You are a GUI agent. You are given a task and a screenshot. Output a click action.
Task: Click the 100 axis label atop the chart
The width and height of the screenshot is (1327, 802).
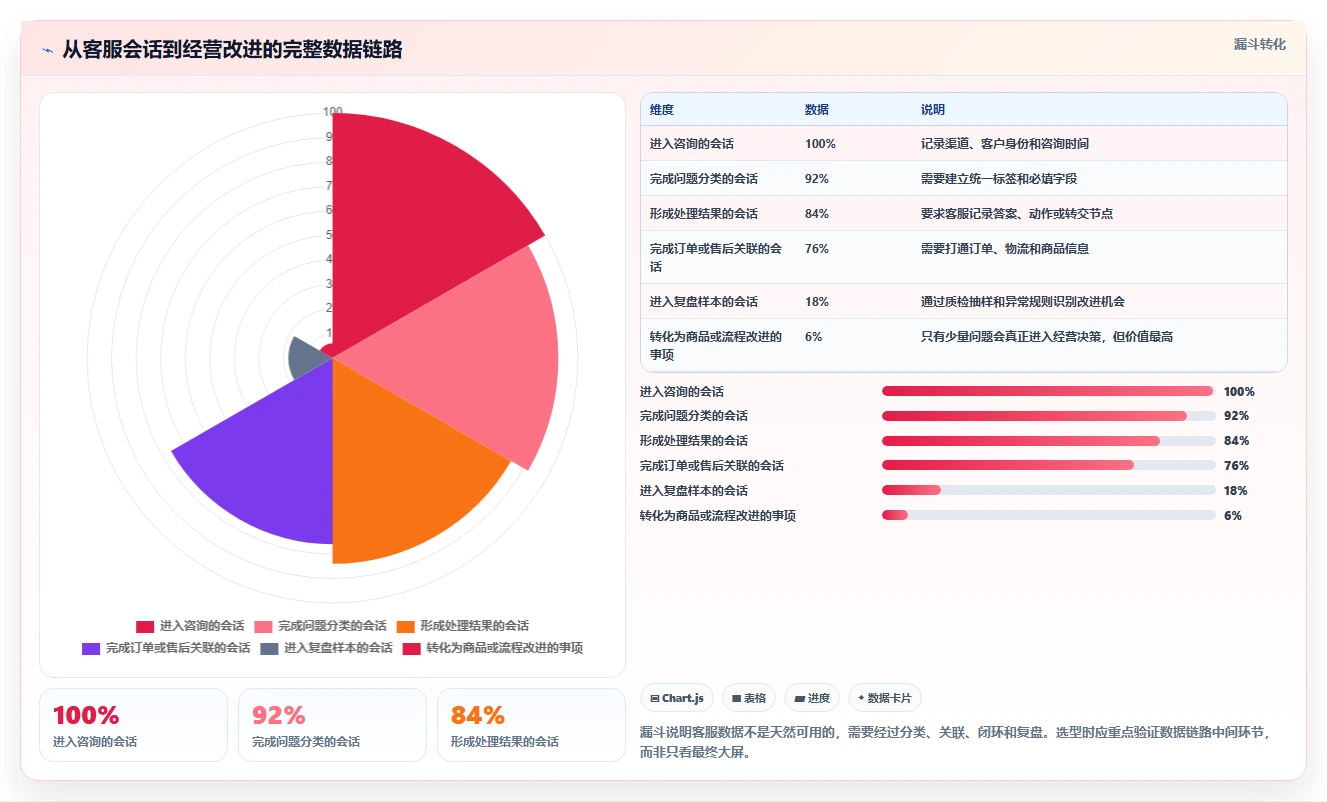[x=333, y=112]
